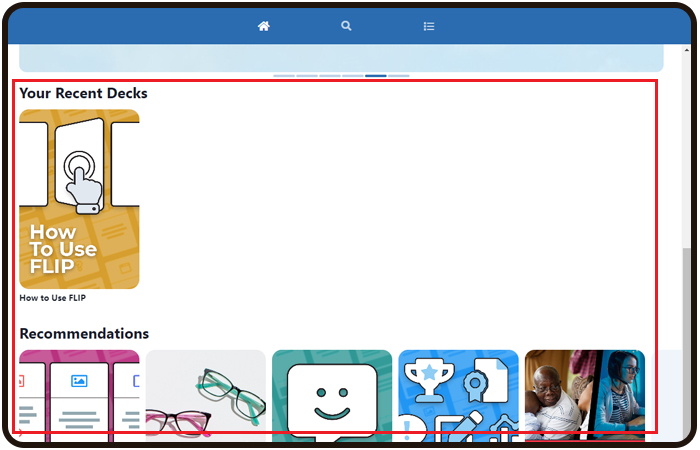700x450 pixels.
Task: Click the 'Recommendations' heading
Action: pos(84,333)
